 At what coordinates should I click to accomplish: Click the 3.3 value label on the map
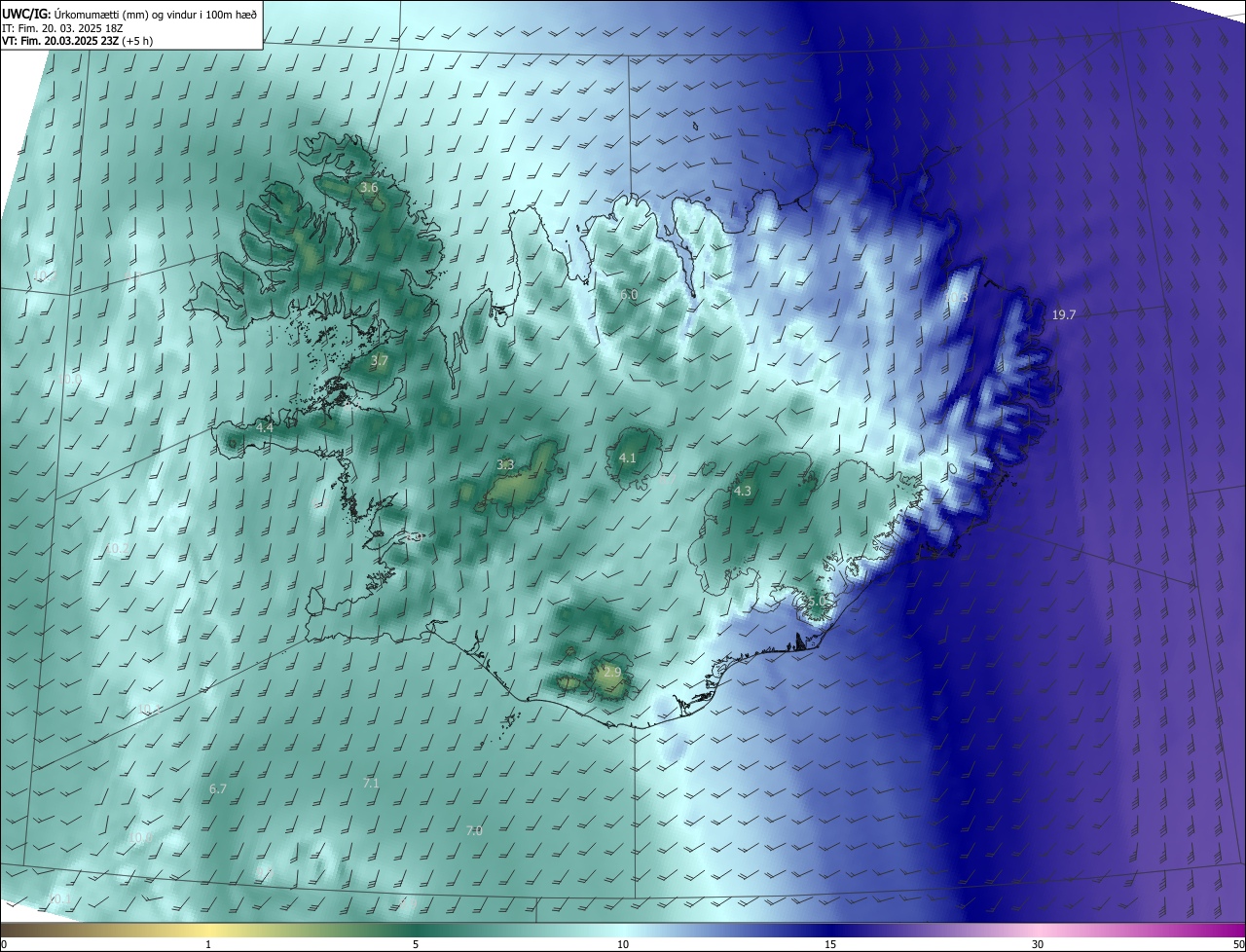tap(505, 464)
